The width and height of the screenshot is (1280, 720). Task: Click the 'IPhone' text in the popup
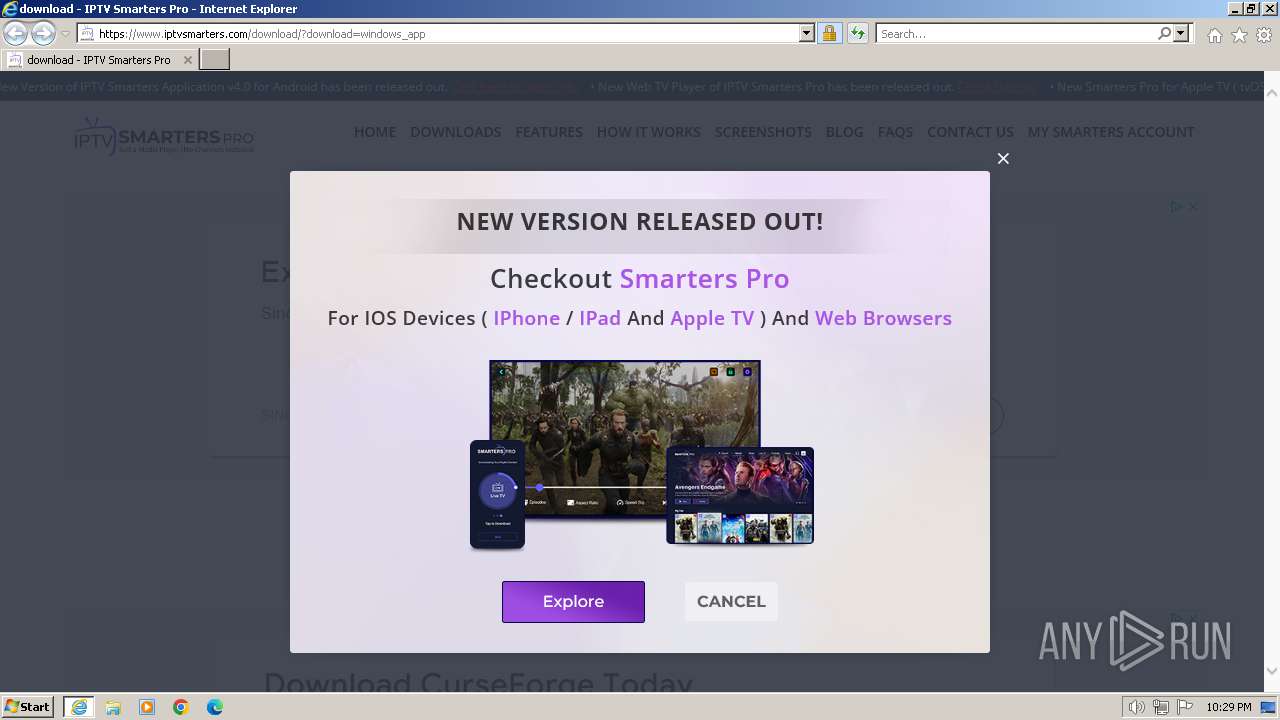[x=526, y=318]
